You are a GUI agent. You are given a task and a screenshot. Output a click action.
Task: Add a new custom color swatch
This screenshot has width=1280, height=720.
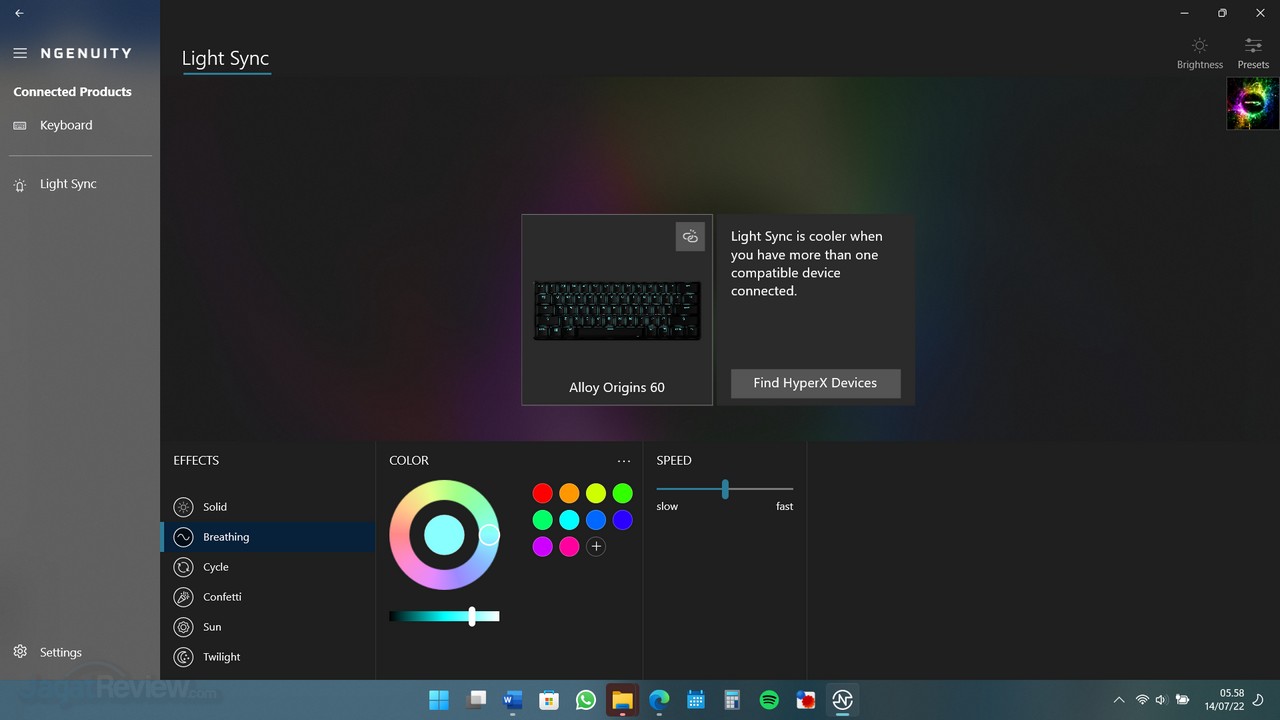[x=596, y=546]
